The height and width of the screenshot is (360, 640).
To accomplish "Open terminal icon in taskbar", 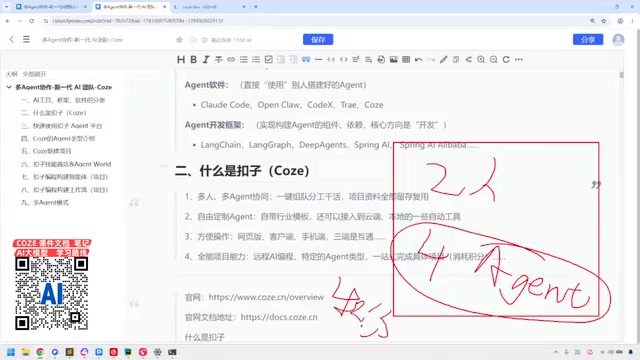I will coord(172,352).
